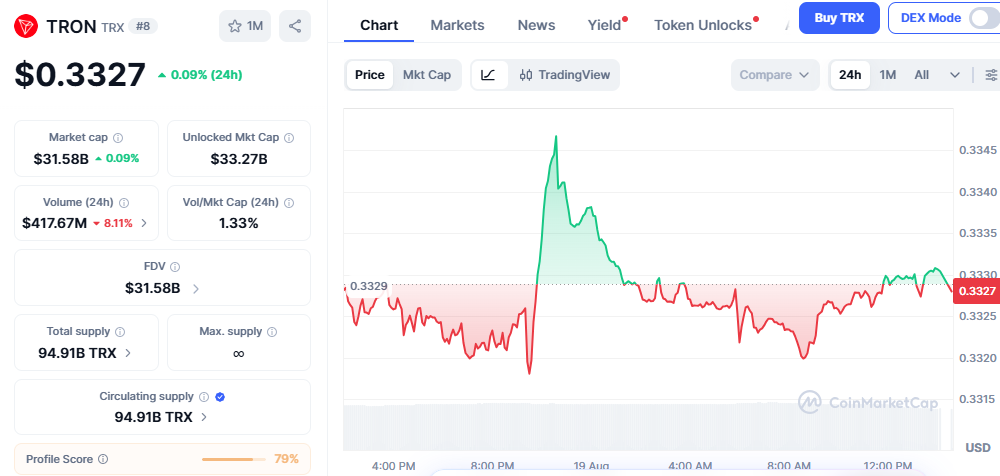Show Max. supply info icon
The image size is (1000, 476).
pyautogui.click(x=272, y=332)
